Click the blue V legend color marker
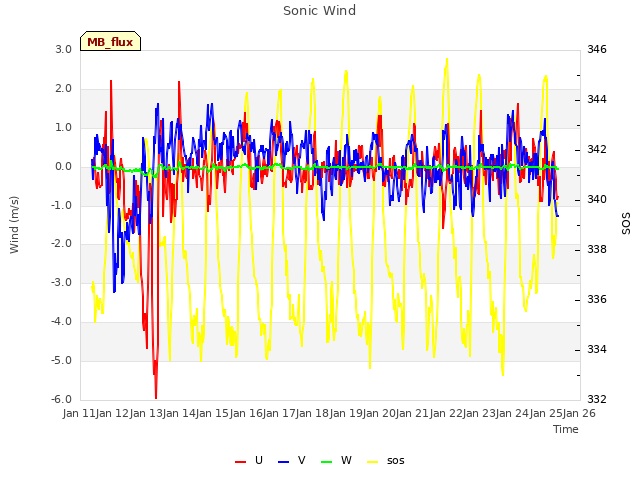 pyautogui.click(x=283, y=462)
